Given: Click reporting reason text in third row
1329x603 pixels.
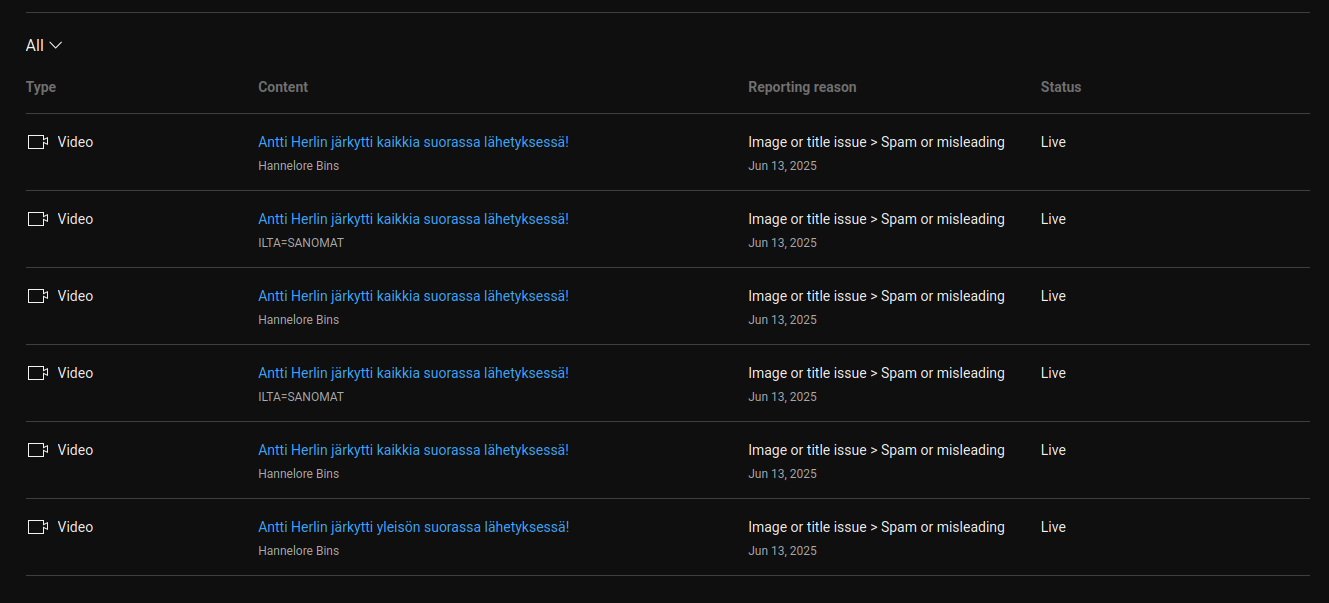Looking at the screenshot, I should tap(876, 296).
